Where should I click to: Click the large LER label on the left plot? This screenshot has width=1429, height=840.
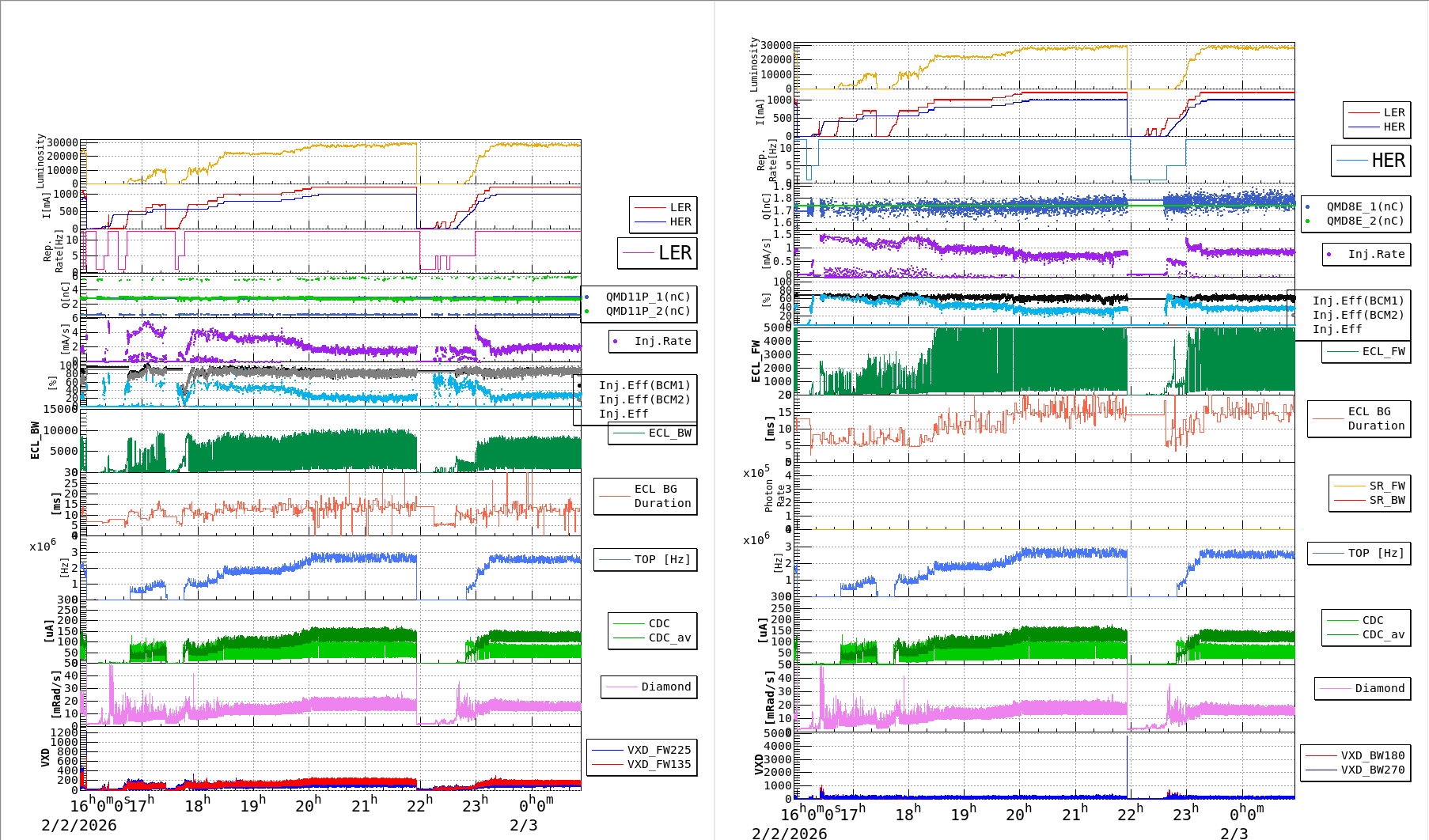pyautogui.click(x=675, y=253)
